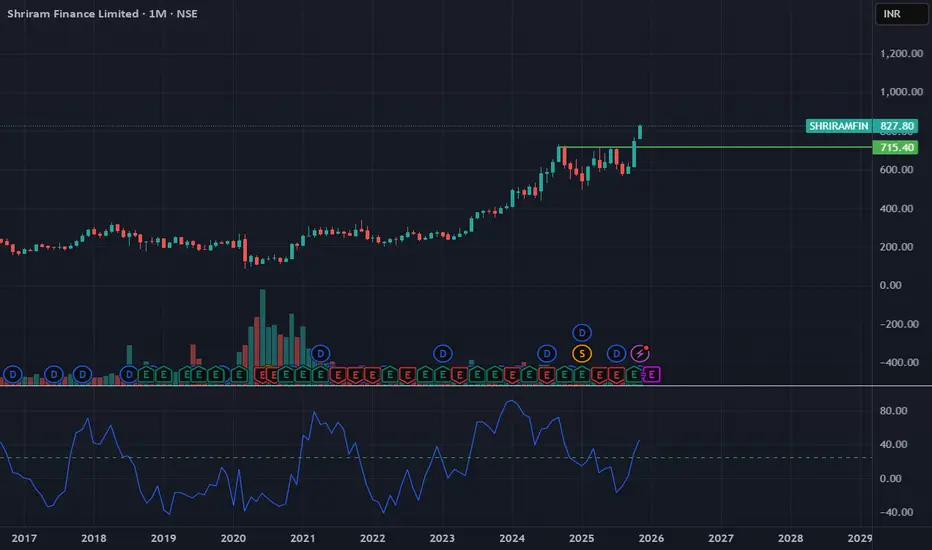
Task: Click the 2021 label on the time axis
Action: [x=303, y=538]
